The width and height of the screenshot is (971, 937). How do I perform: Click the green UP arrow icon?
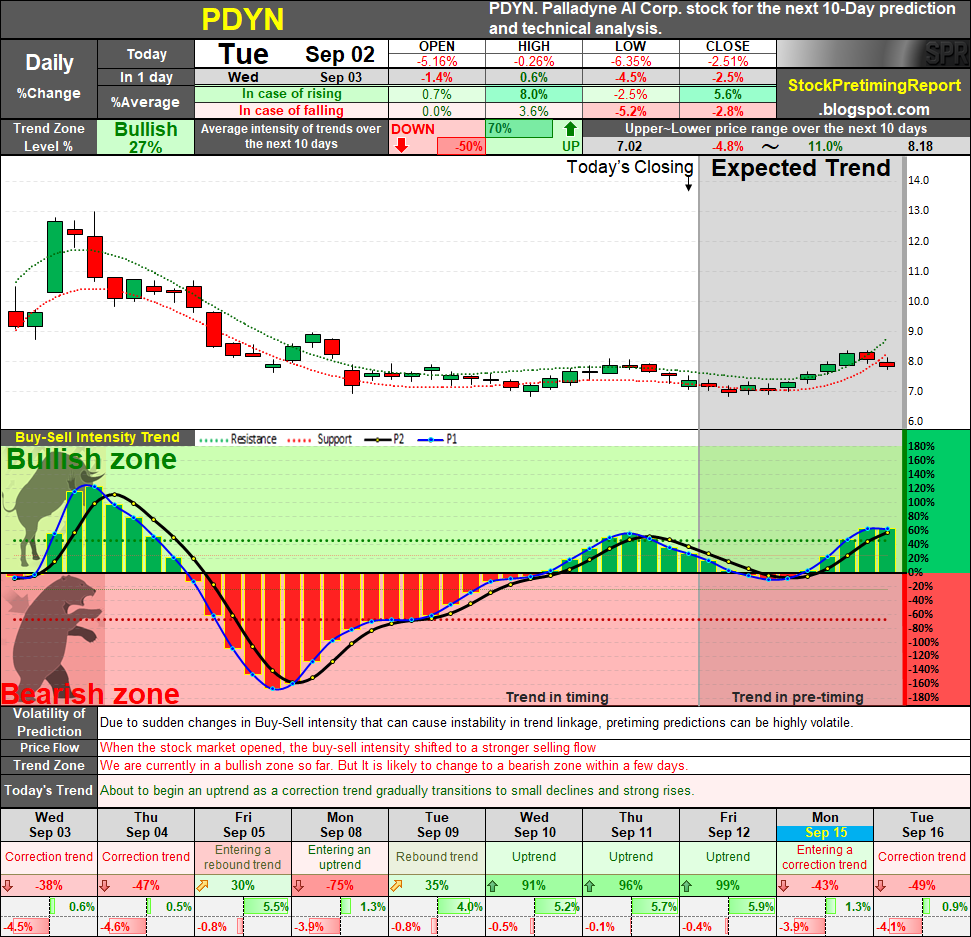tap(570, 129)
